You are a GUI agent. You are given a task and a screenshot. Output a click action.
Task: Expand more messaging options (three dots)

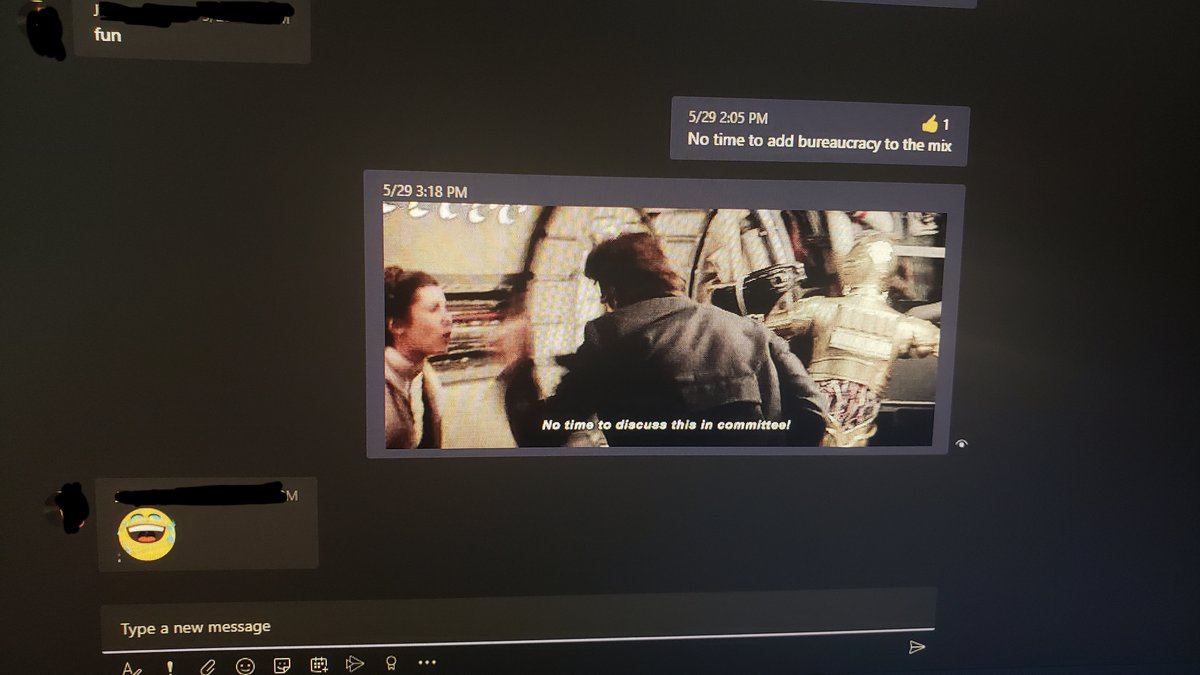click(427, 662)
